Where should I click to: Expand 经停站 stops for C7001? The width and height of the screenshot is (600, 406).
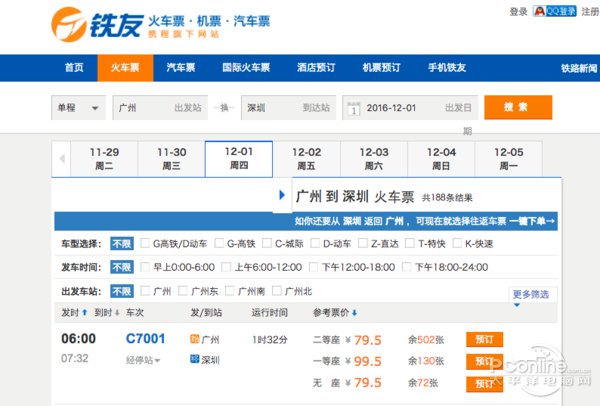click(143, 360)
